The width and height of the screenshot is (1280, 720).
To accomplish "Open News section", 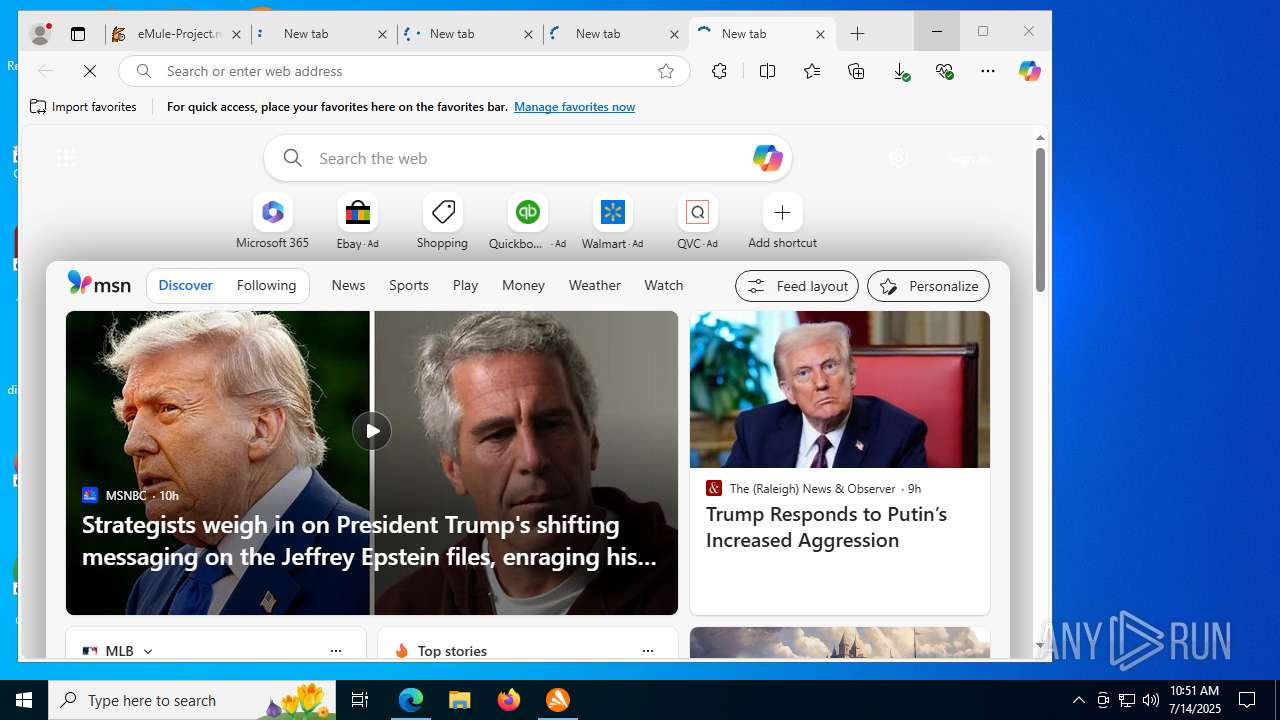I will [348, 285].
